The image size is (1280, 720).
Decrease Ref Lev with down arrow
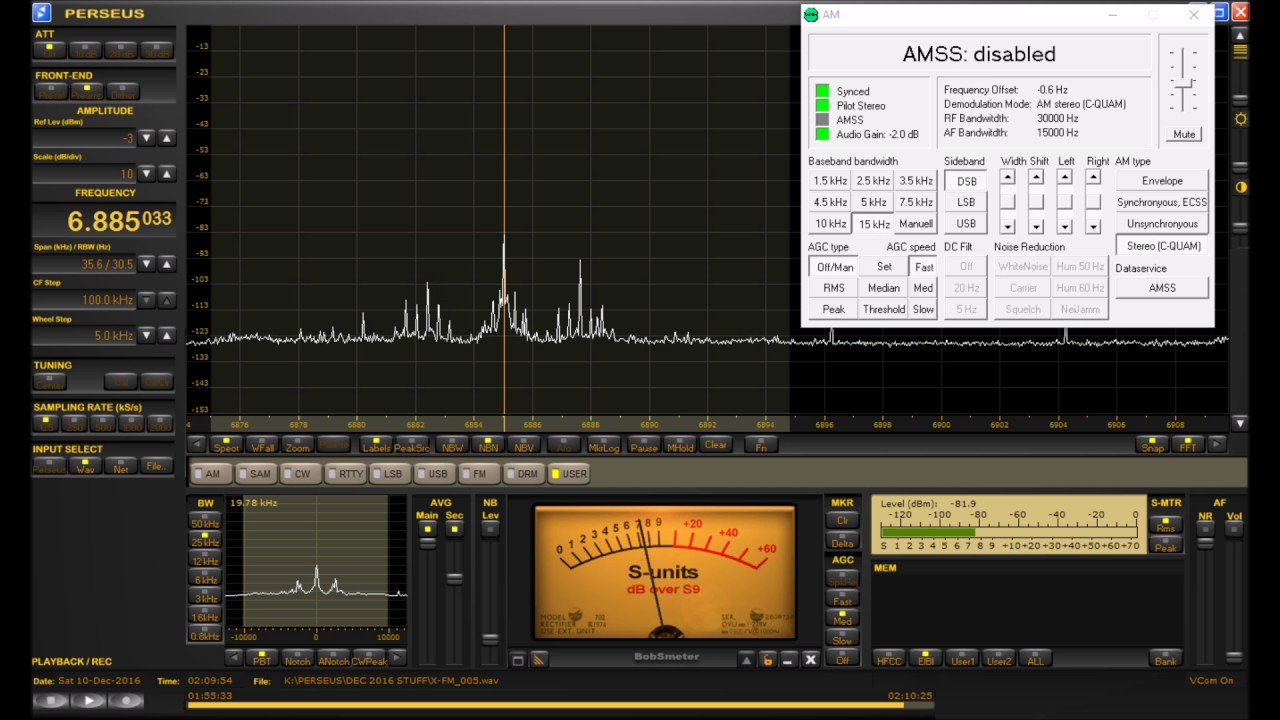[x=146, y=138]
